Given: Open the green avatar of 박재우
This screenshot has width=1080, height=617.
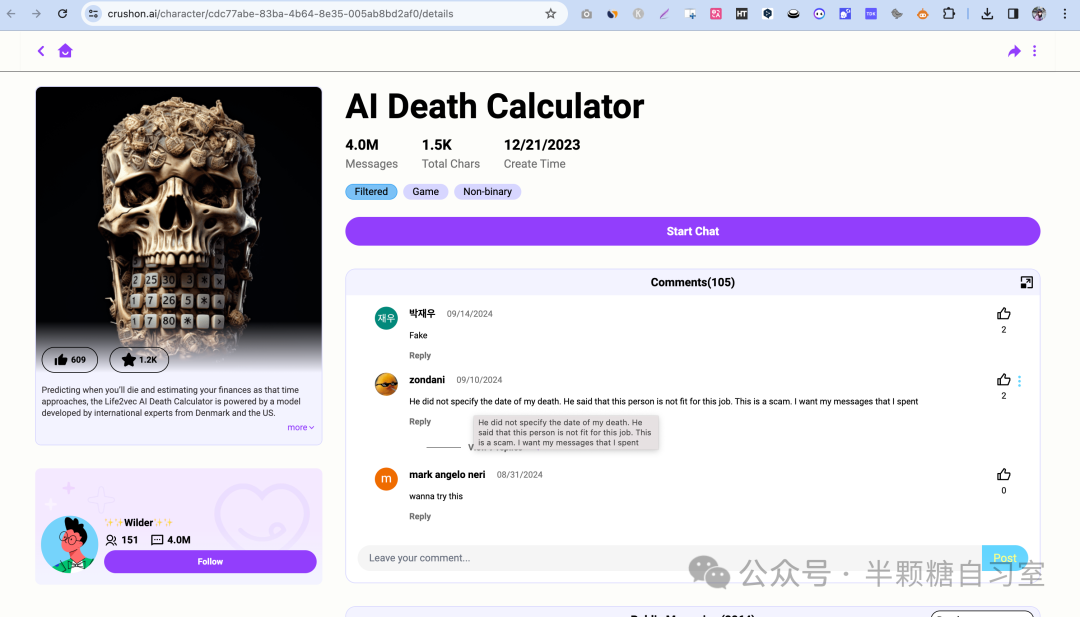Looking at the screenshot, I should pyautogui.click(x=386, y=318).
